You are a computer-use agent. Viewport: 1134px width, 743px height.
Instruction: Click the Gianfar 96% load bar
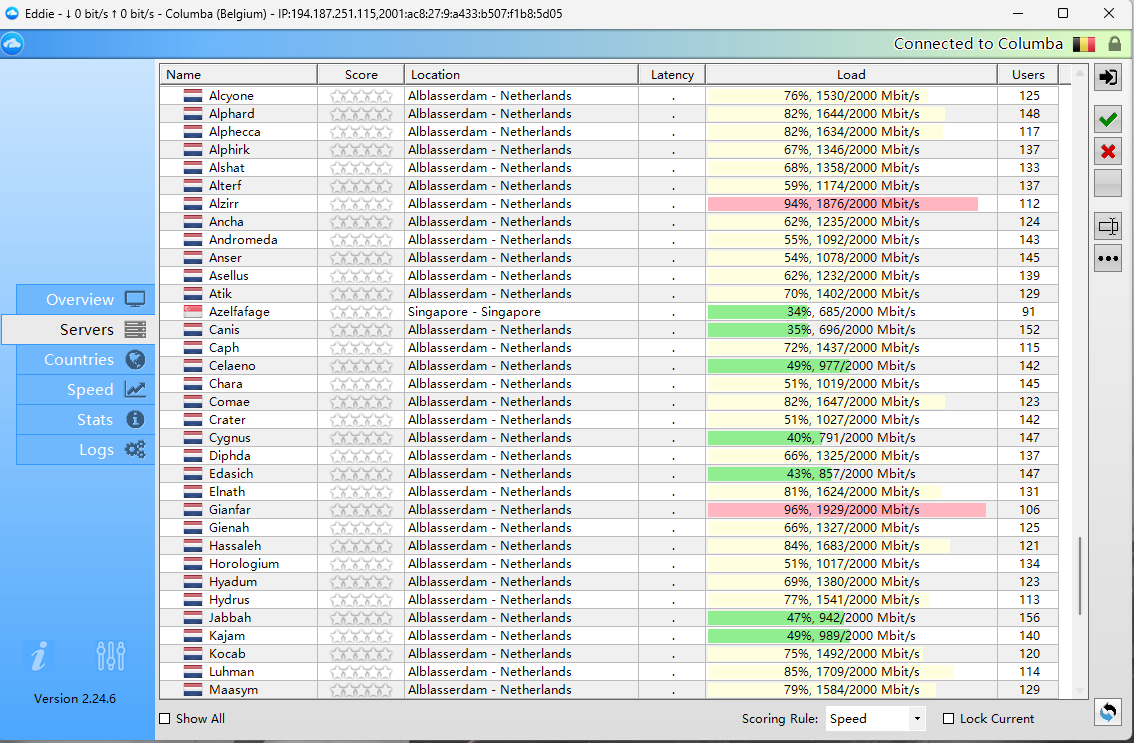point(846,510)
